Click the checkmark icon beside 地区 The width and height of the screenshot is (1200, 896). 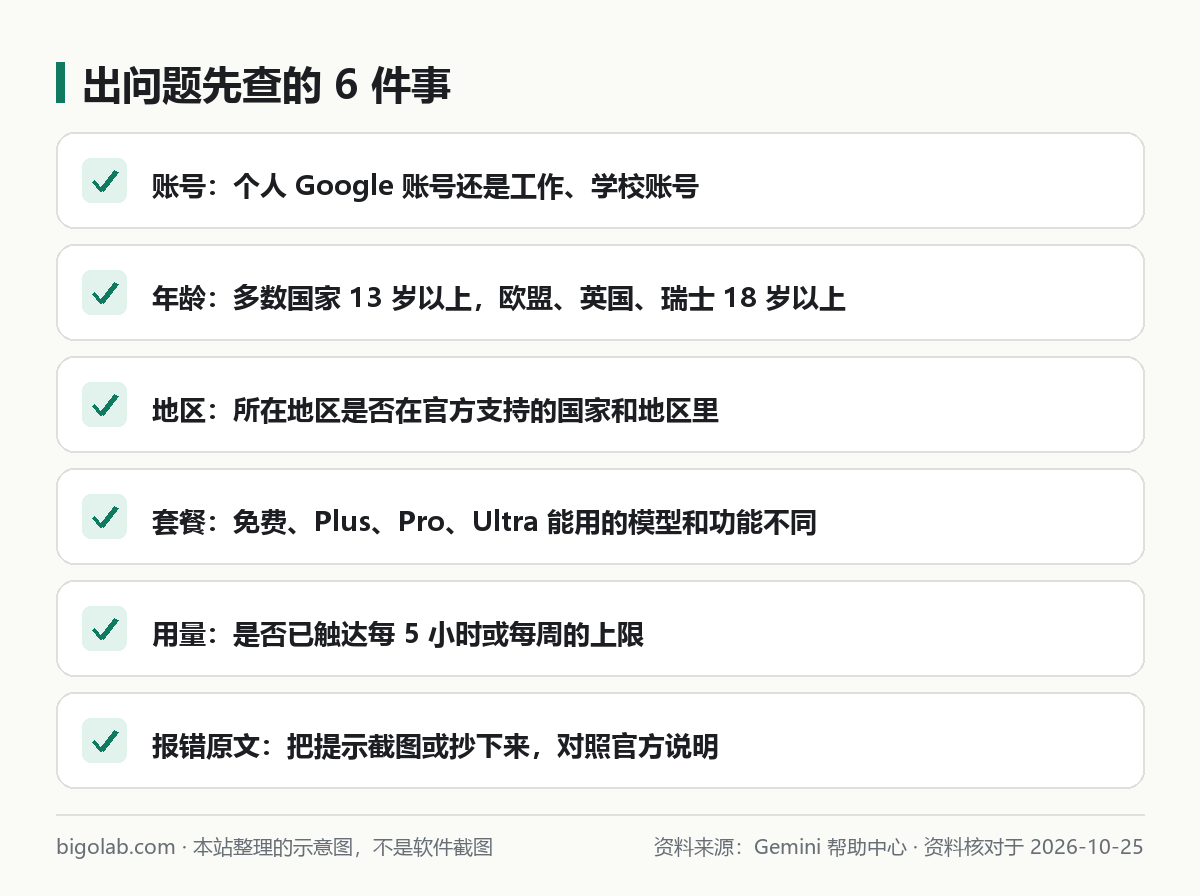point(104,405)
